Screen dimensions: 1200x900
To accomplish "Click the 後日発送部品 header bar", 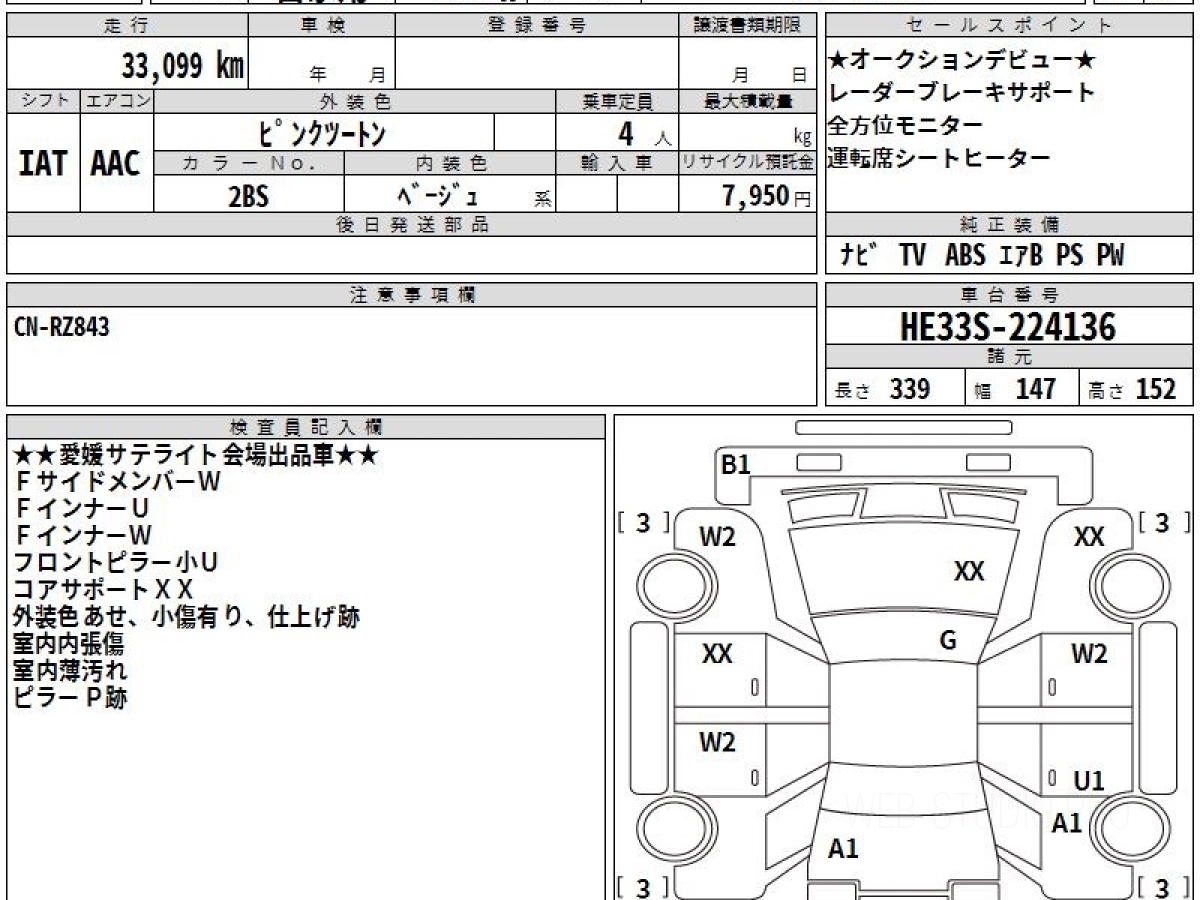I will pos(411,225).
